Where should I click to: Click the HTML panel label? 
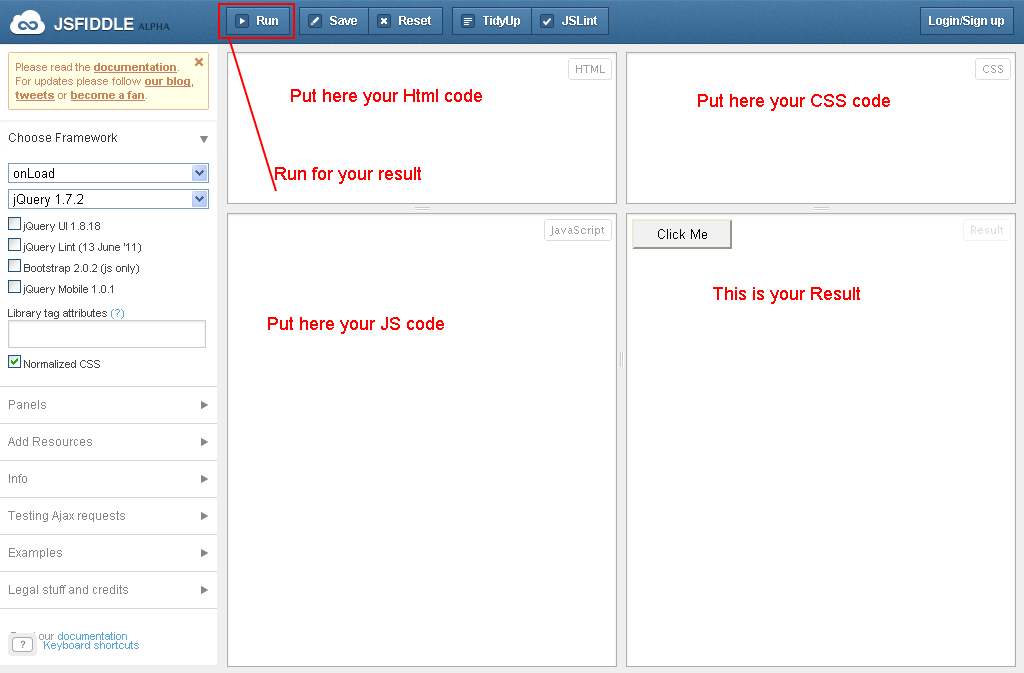(x=590, y=69)
